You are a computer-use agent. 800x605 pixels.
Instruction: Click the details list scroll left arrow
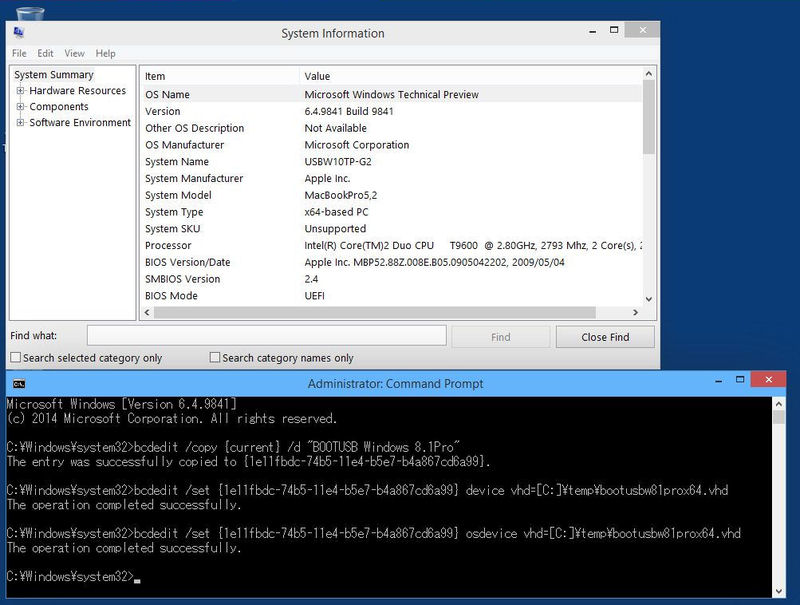click(x=147, y=312)
